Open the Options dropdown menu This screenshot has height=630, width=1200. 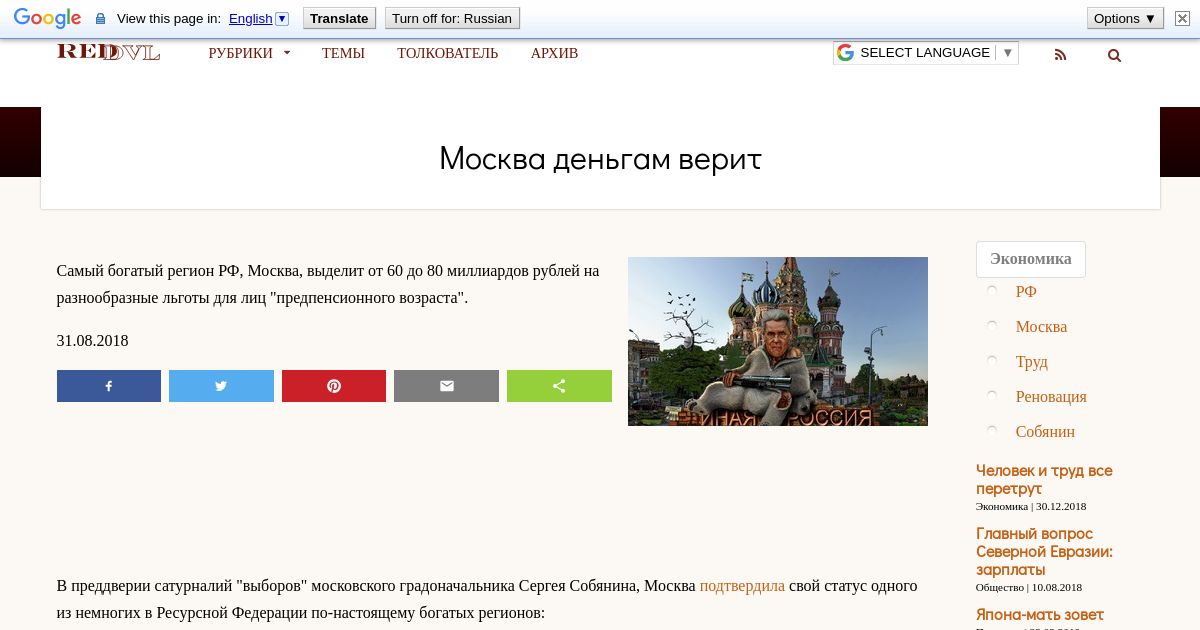tap(1125, 18)
